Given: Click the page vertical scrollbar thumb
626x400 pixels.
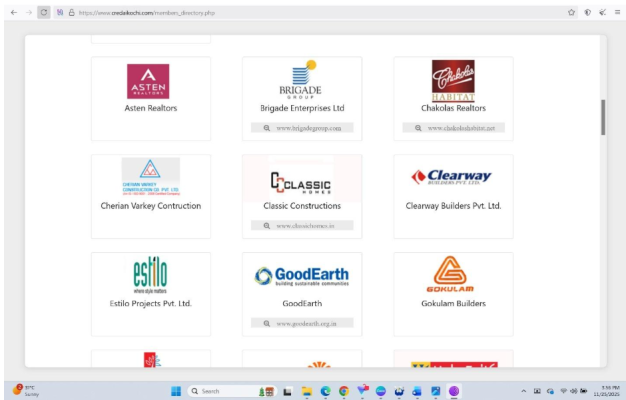Looking at the screenshot, I should [602, 117].
